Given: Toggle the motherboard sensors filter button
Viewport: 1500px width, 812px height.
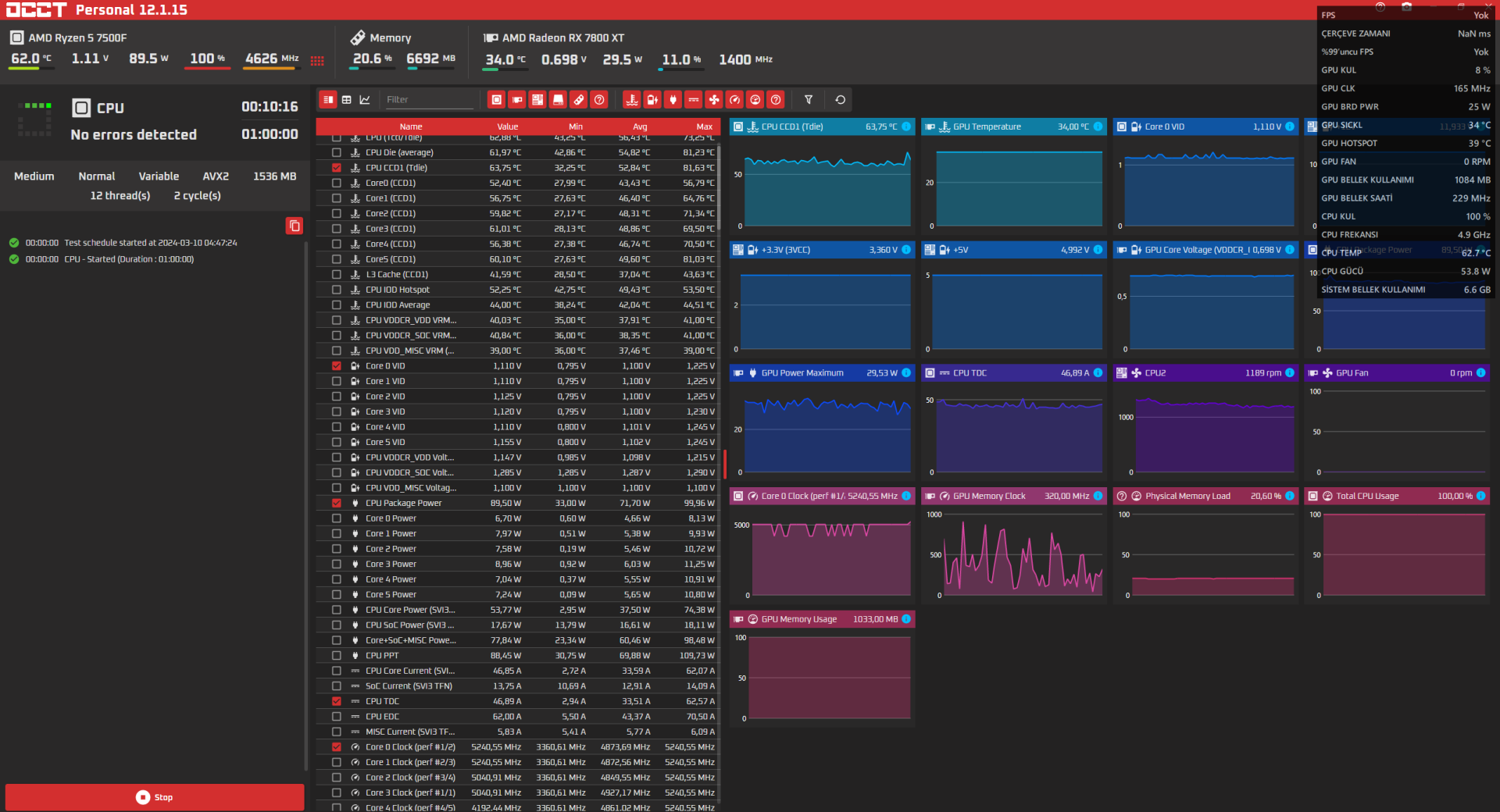Looking at the screenshot, I should [x=537, y=100].
